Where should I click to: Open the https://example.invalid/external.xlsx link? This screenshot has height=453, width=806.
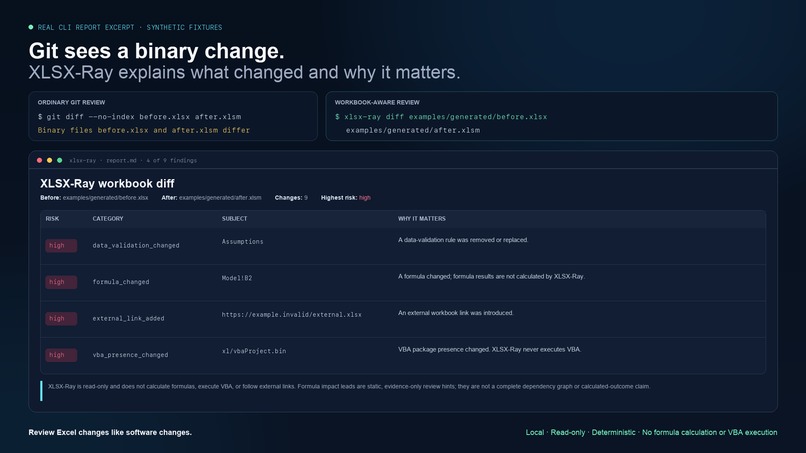pos(291,315)
